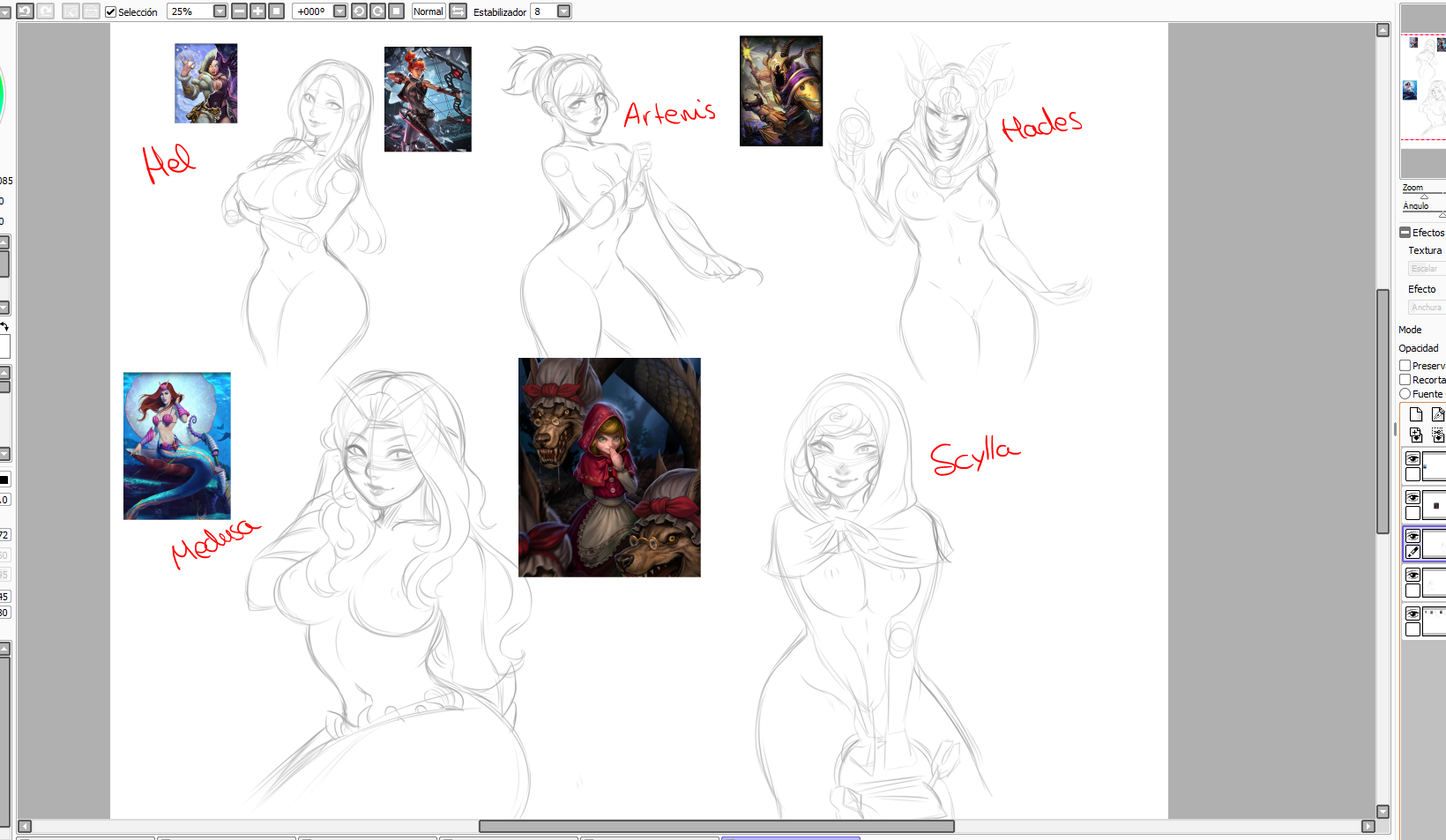Click the zoom out minus button

(239, 11)
